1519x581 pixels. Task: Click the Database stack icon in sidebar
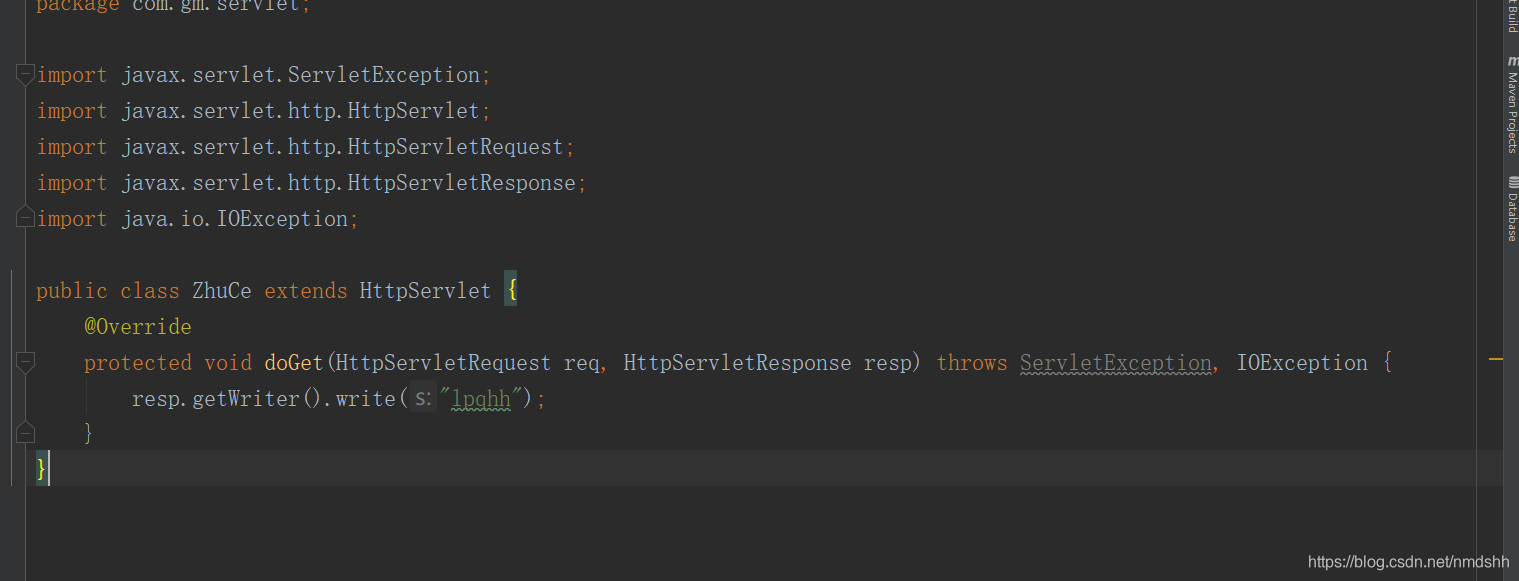pyautogui.click(x=1513, y=182)
